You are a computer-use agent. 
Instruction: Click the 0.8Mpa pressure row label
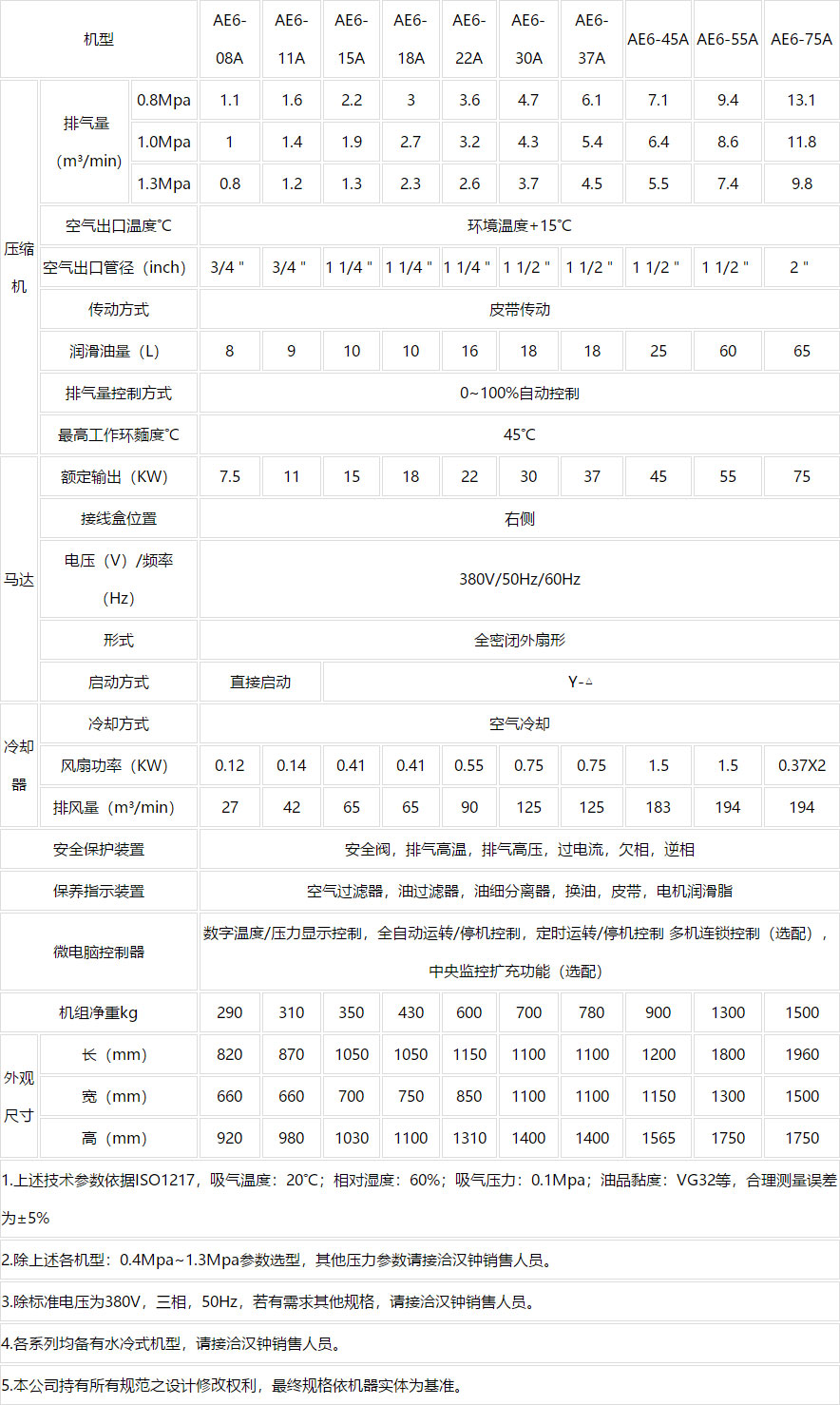point(163,99)
